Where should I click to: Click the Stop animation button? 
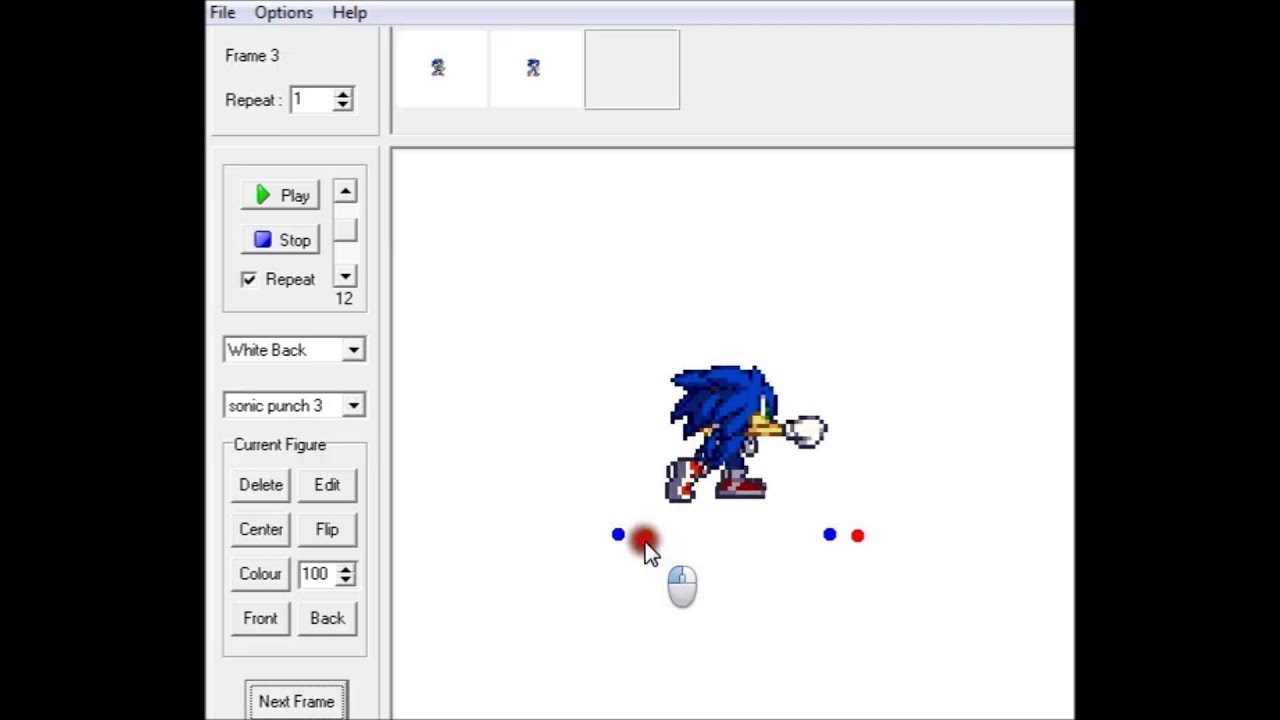point(280,240)
